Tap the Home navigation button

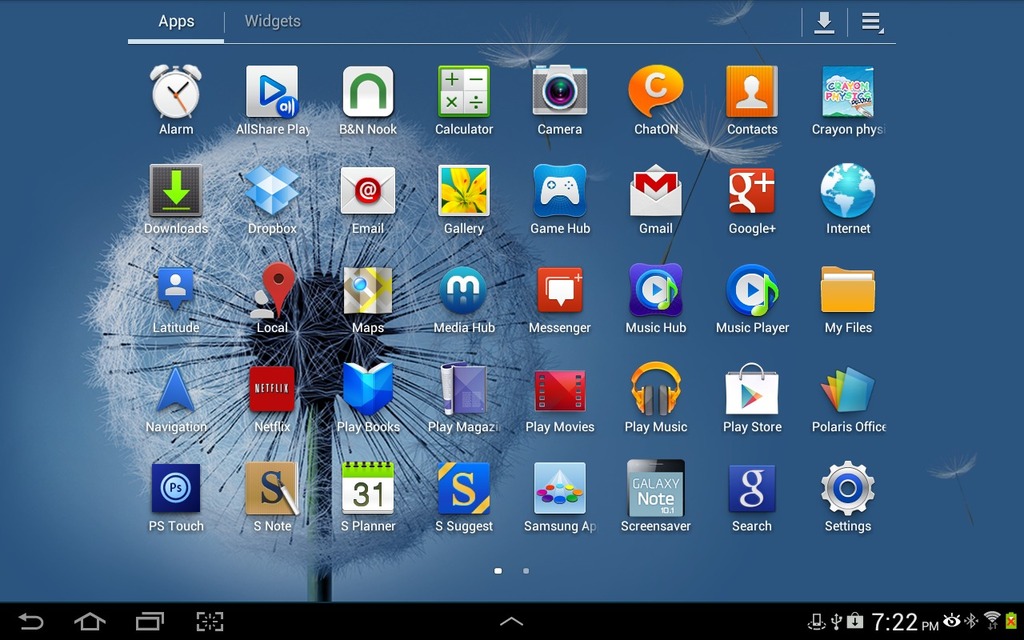click(x=89, y=621)
